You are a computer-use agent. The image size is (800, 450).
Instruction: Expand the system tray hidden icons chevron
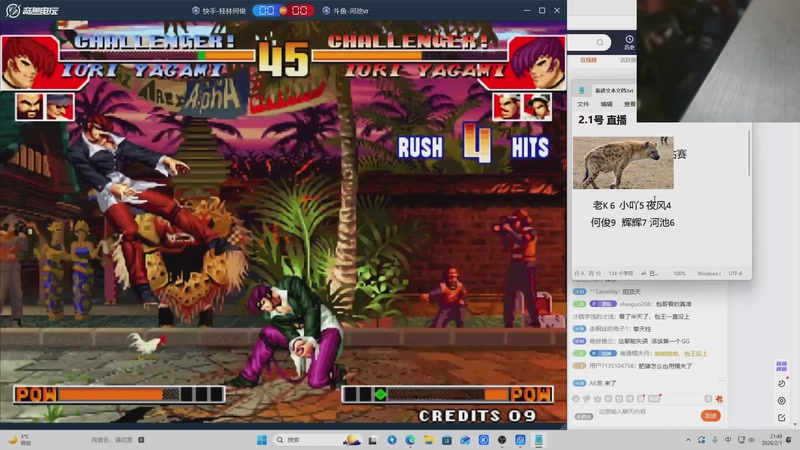(688, 440)
